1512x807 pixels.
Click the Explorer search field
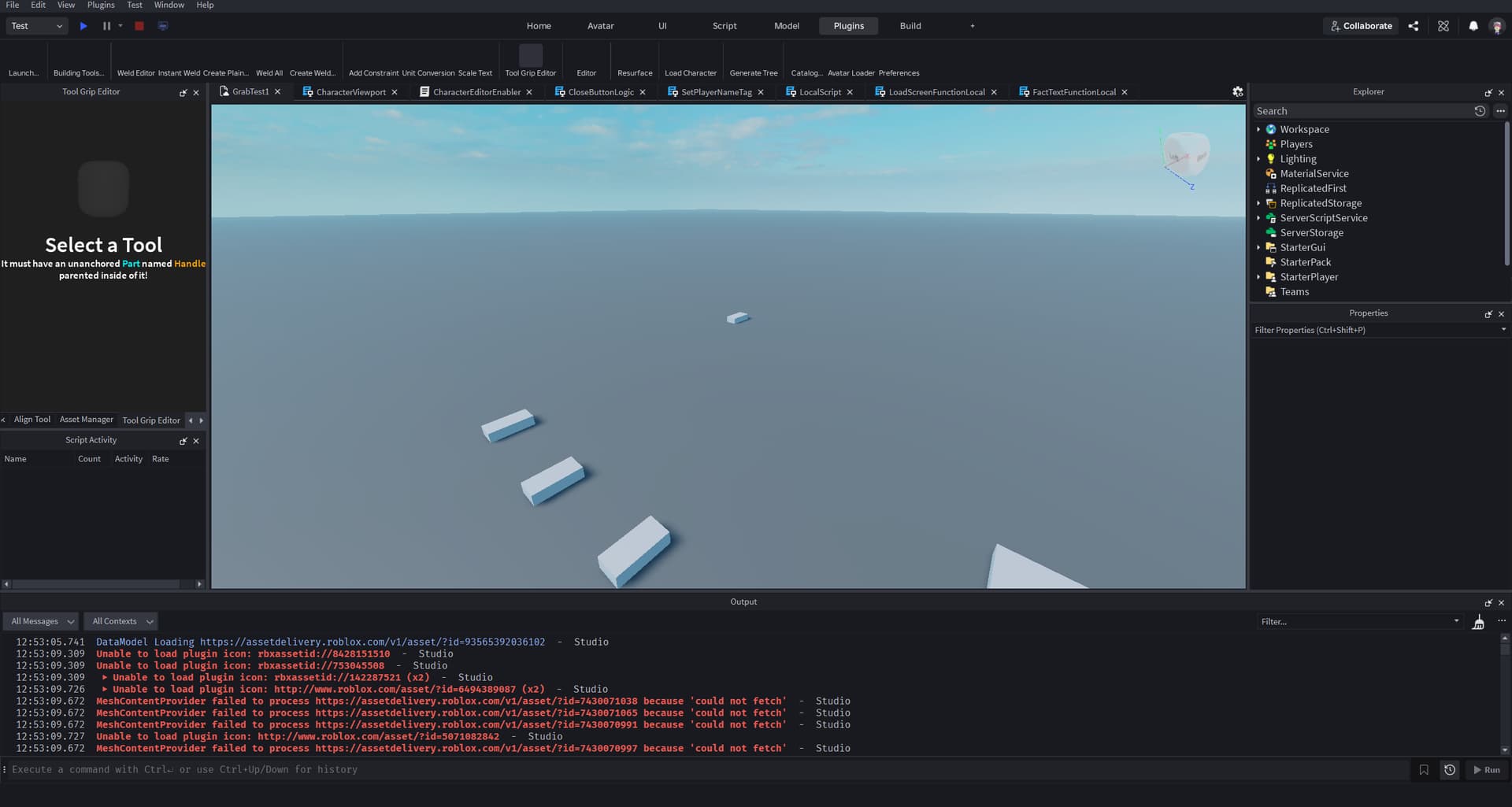coord(1362,111)
